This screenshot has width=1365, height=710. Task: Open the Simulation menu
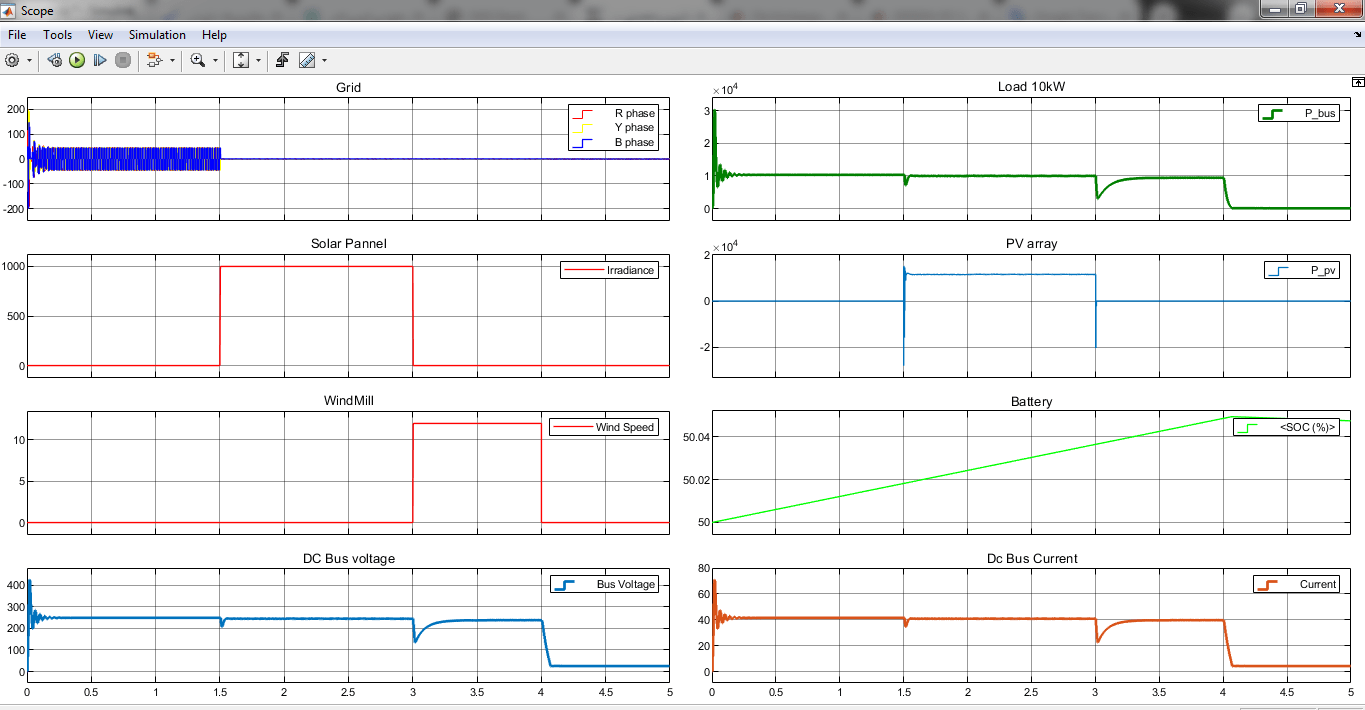coord(157,35)
